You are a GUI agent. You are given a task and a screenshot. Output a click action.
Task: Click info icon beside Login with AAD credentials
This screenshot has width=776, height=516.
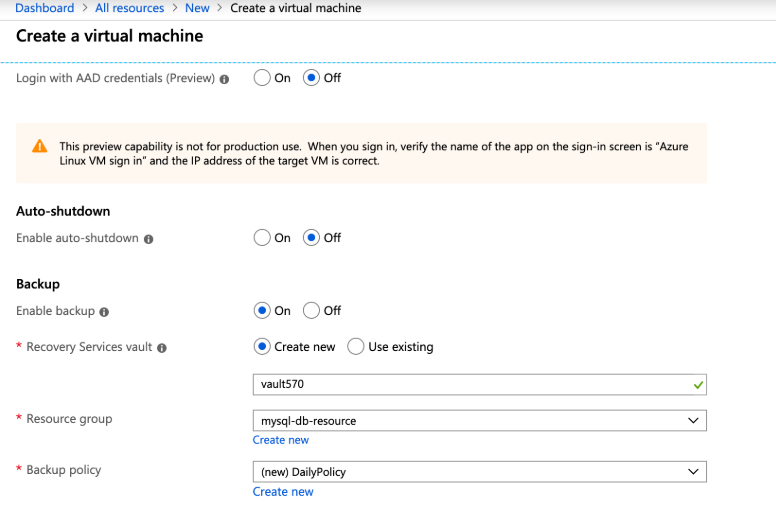tap(224, 79)
